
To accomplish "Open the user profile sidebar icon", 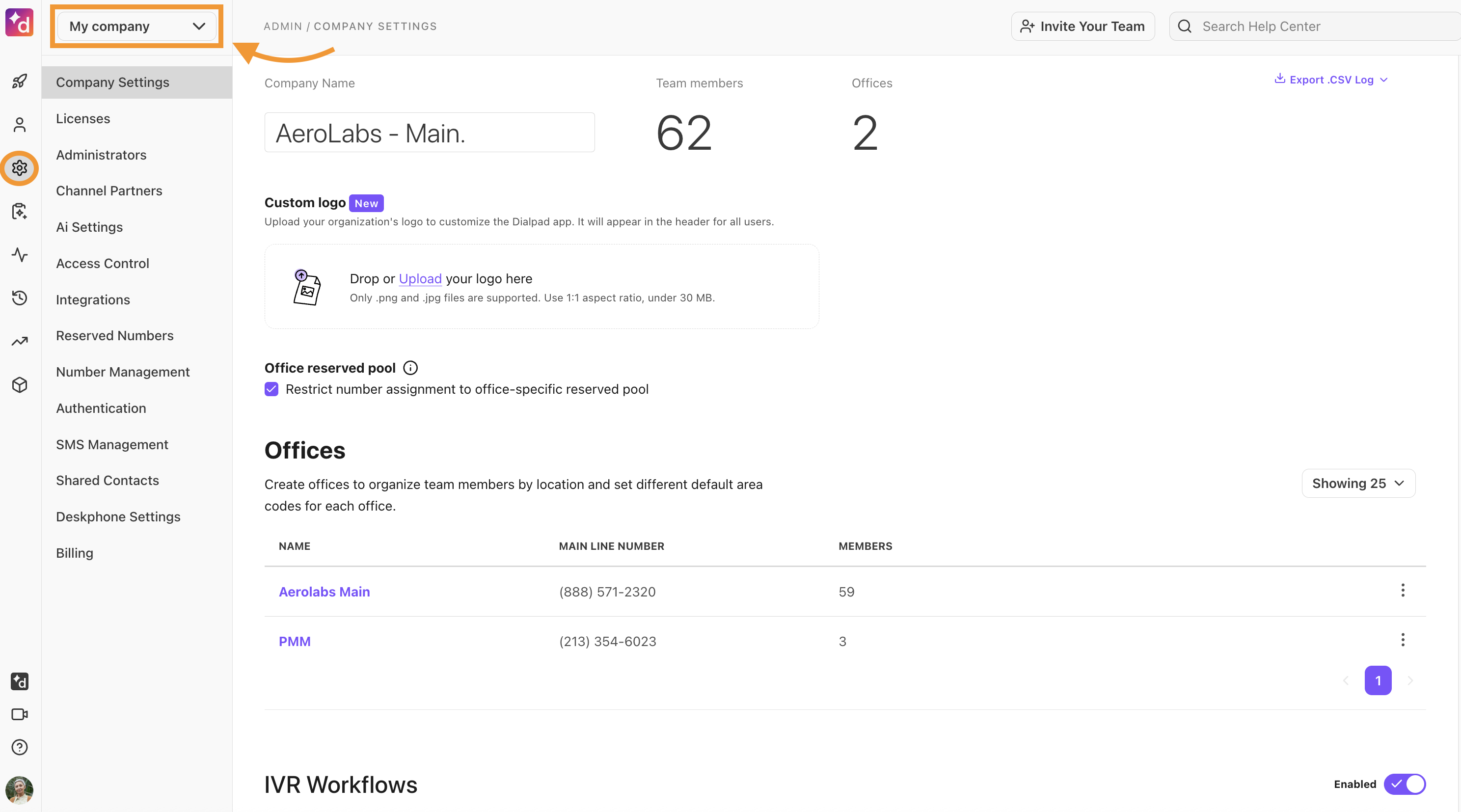I will tap(19, 125).
